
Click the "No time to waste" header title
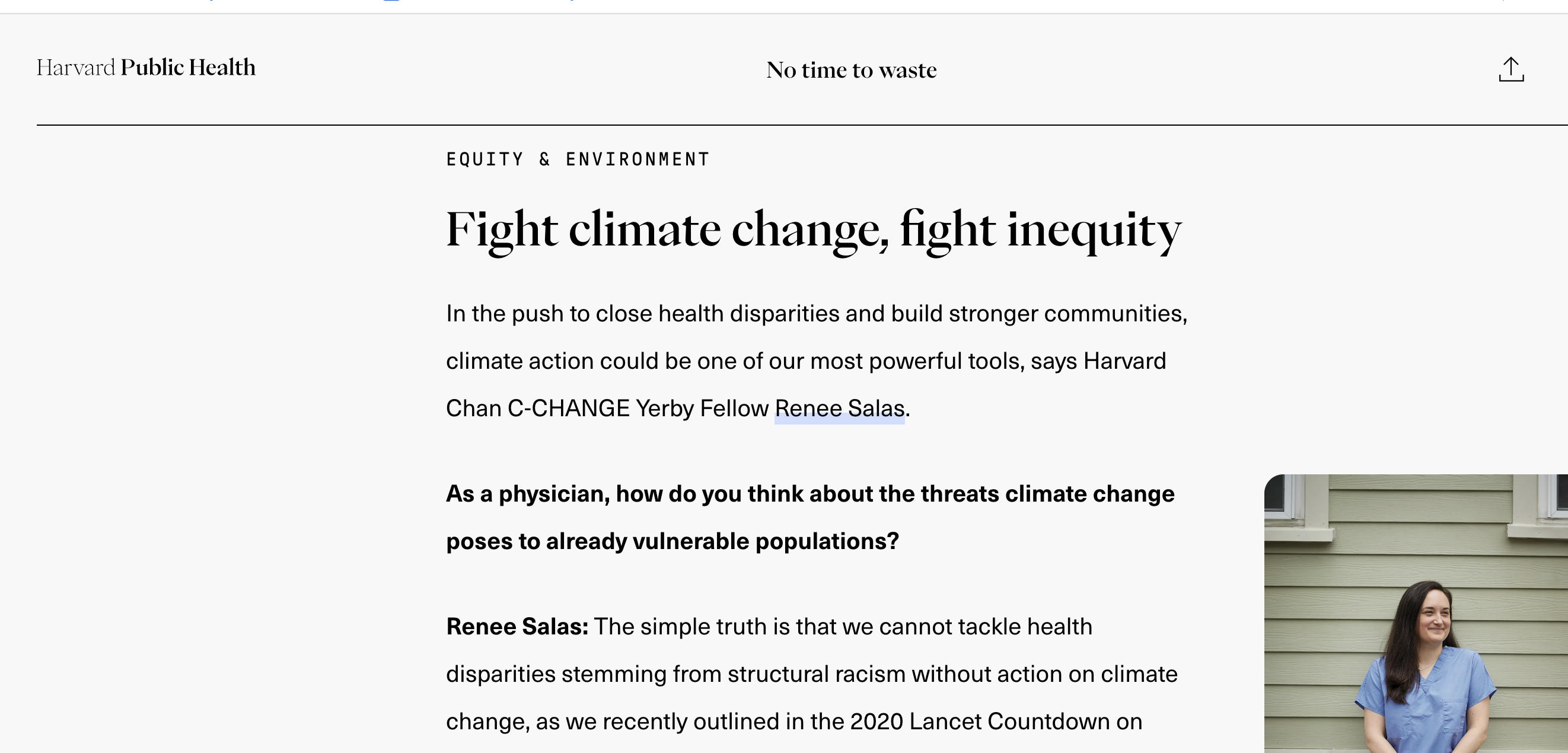[851, 70]
